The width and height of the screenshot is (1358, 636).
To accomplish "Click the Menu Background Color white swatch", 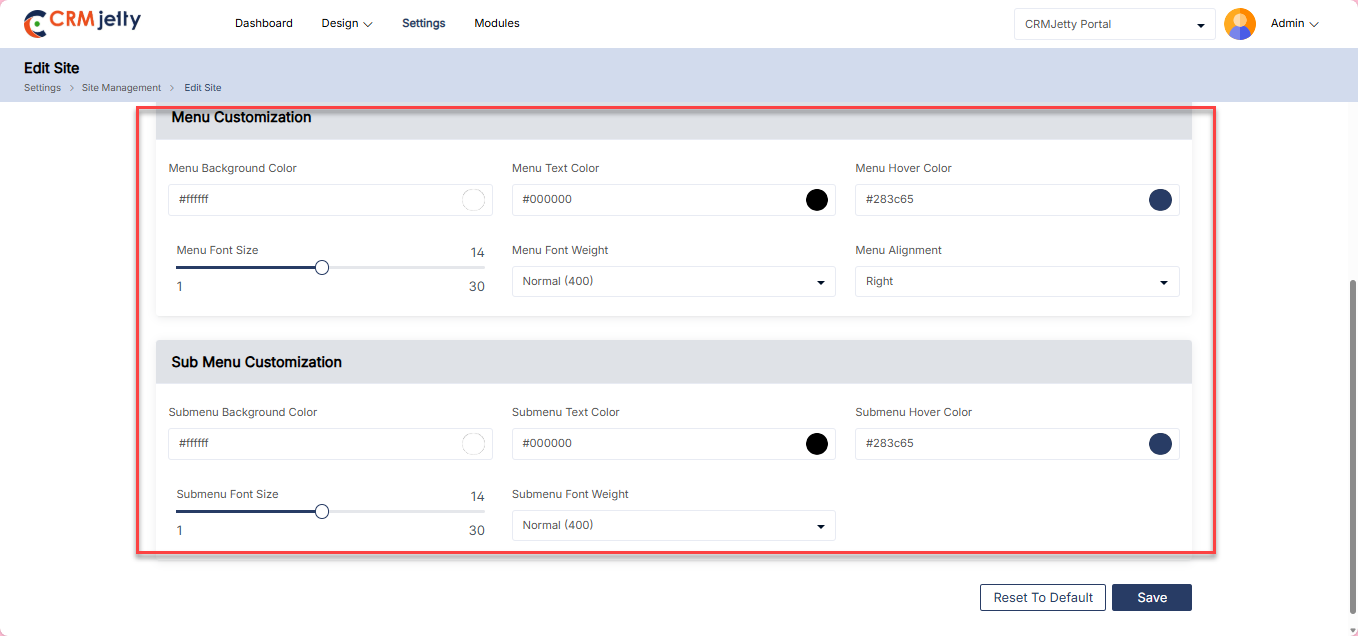I will (473, 200).
